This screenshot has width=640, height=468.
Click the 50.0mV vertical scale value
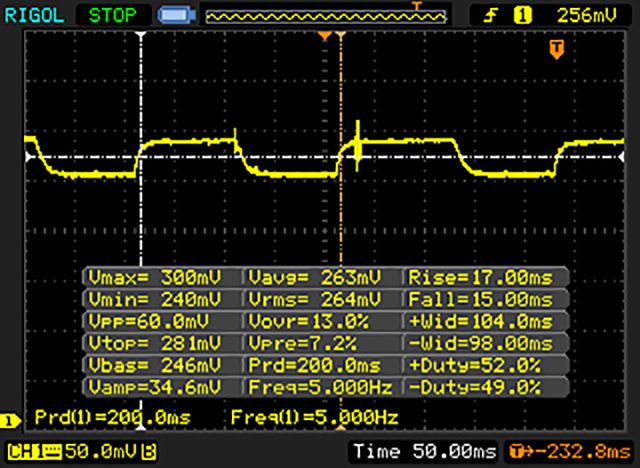coord(101,452)
